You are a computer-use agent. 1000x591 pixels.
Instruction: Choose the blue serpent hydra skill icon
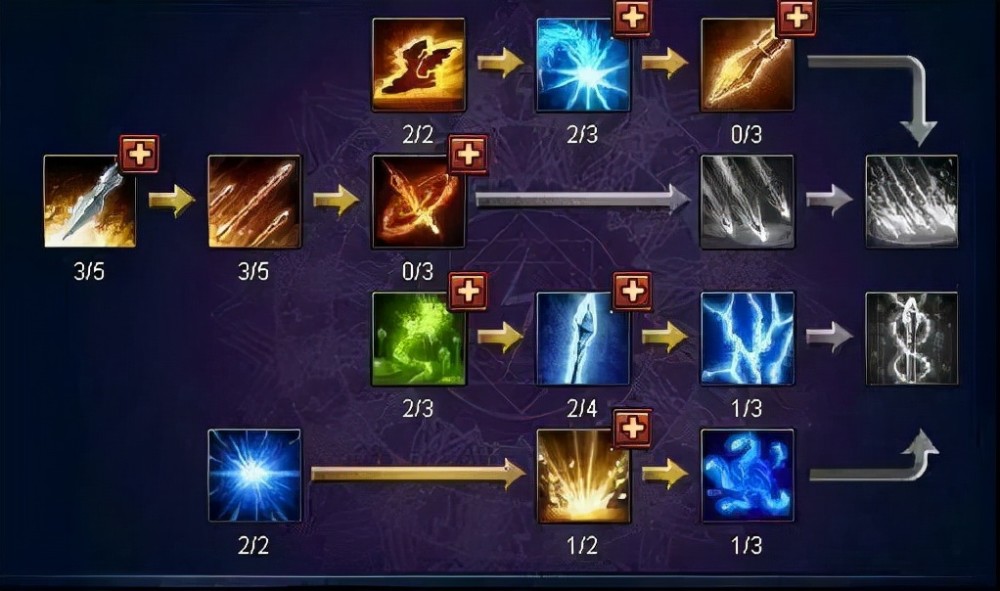(x=747, y=476)
